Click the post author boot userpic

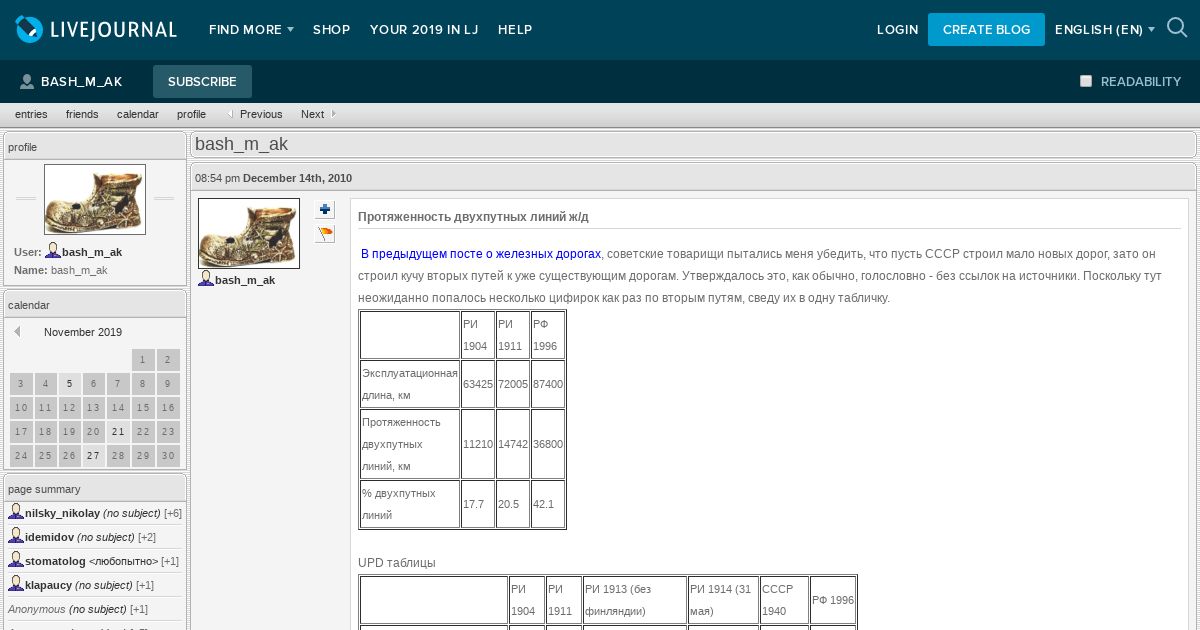[249, 233]
